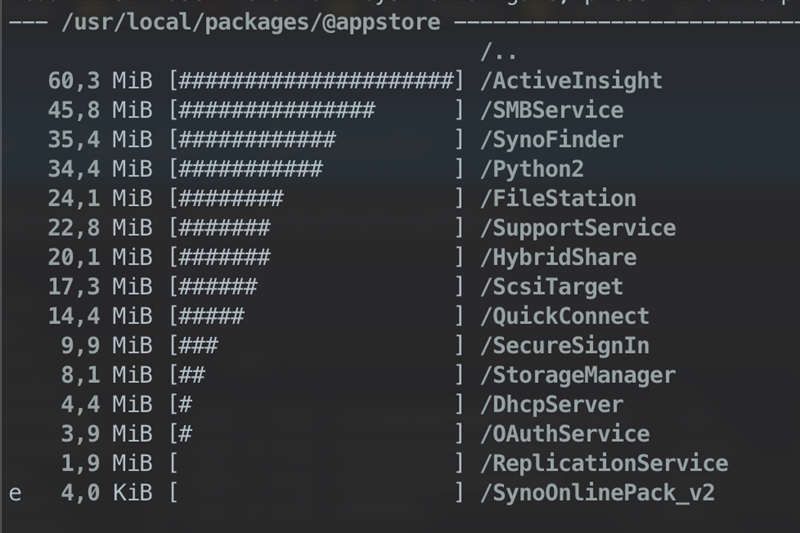Click the full usage bar for ActiveInsight

pos(316,81)
